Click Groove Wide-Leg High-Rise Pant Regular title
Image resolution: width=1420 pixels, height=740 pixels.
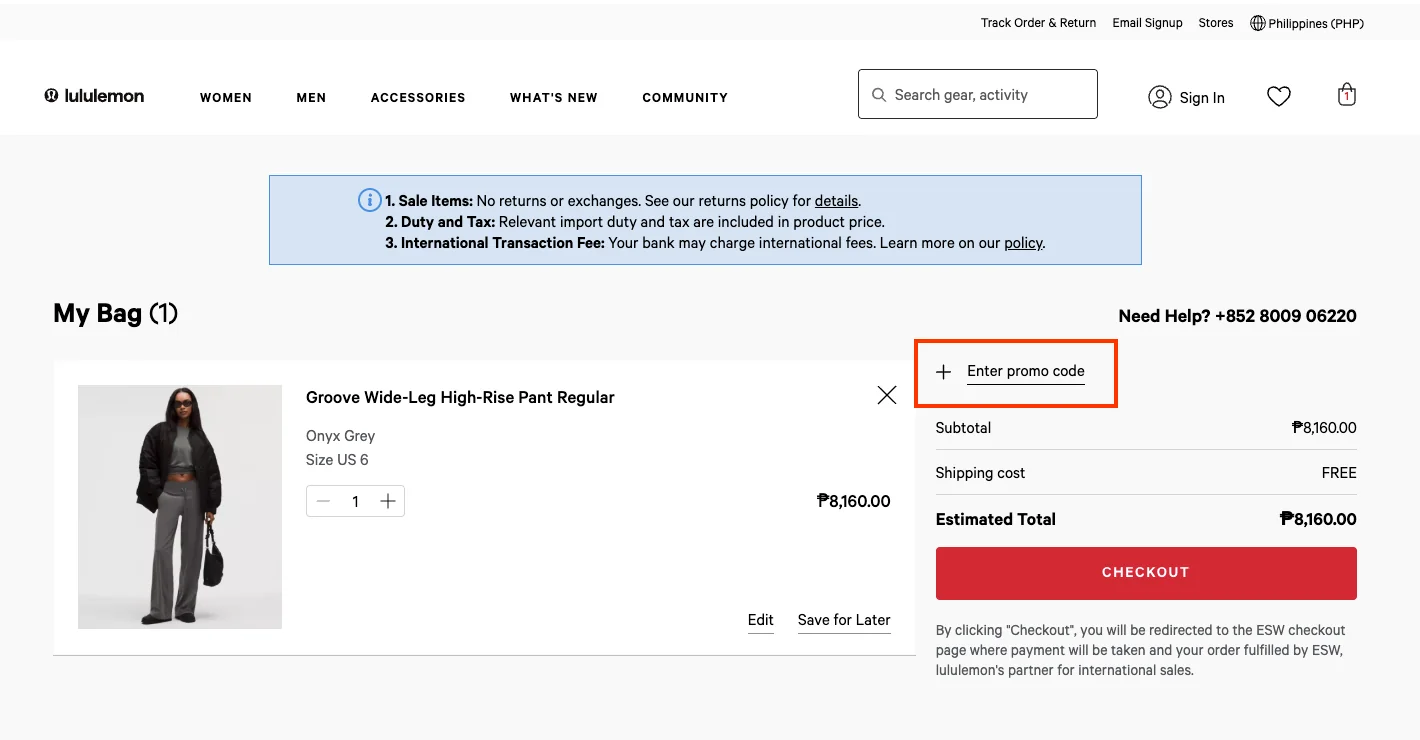(x=460, y=397)
